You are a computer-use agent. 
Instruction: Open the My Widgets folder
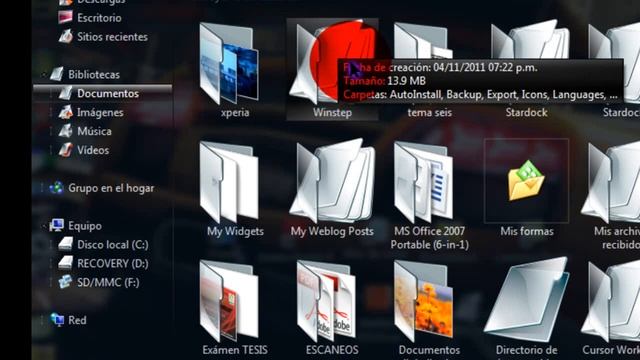229,182
